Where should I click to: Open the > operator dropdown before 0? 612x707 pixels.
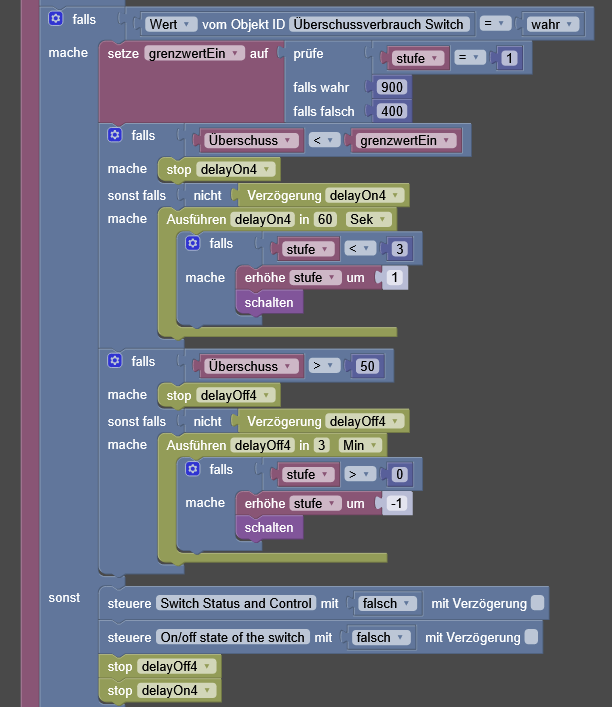[x=360, y=474]
